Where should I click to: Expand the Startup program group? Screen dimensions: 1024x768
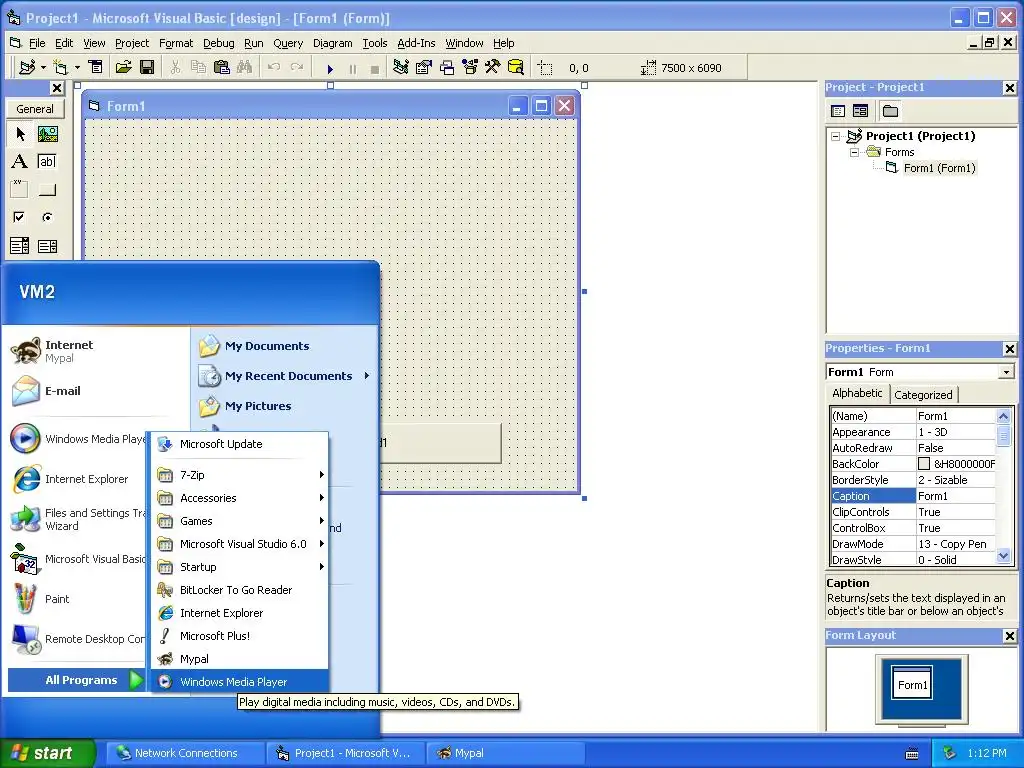pyautogui.click(x=242, y=567)
